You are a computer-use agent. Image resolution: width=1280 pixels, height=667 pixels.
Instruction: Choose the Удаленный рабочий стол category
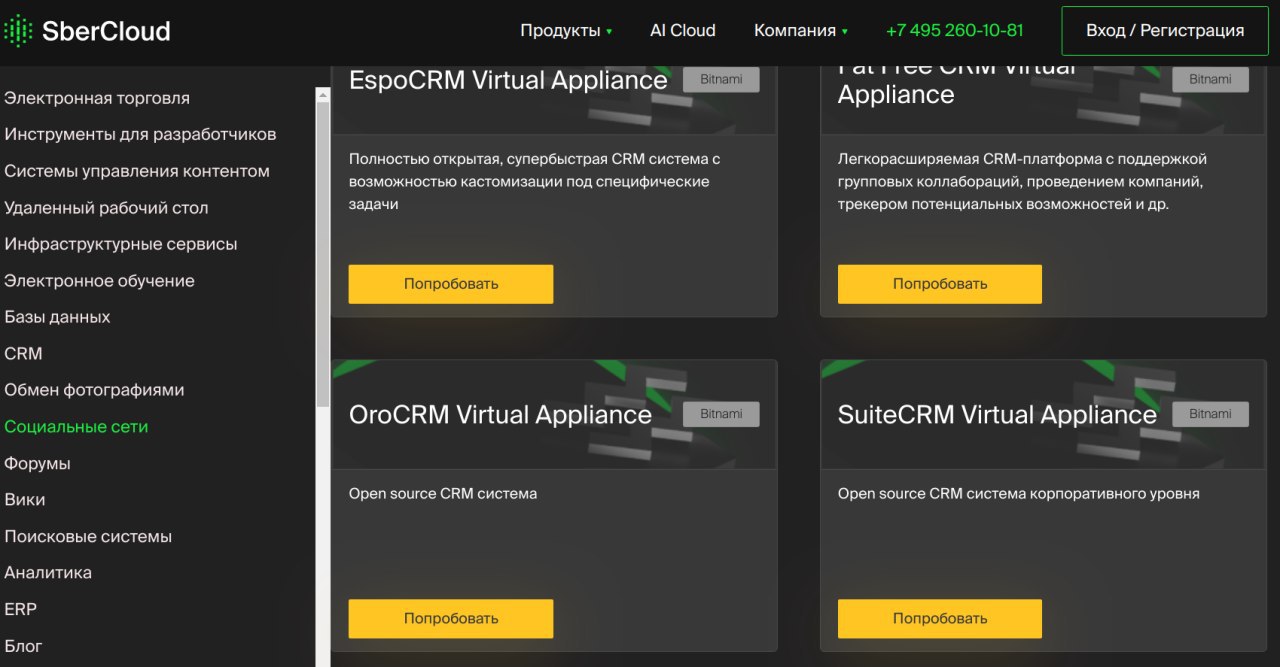click(106, 208)
